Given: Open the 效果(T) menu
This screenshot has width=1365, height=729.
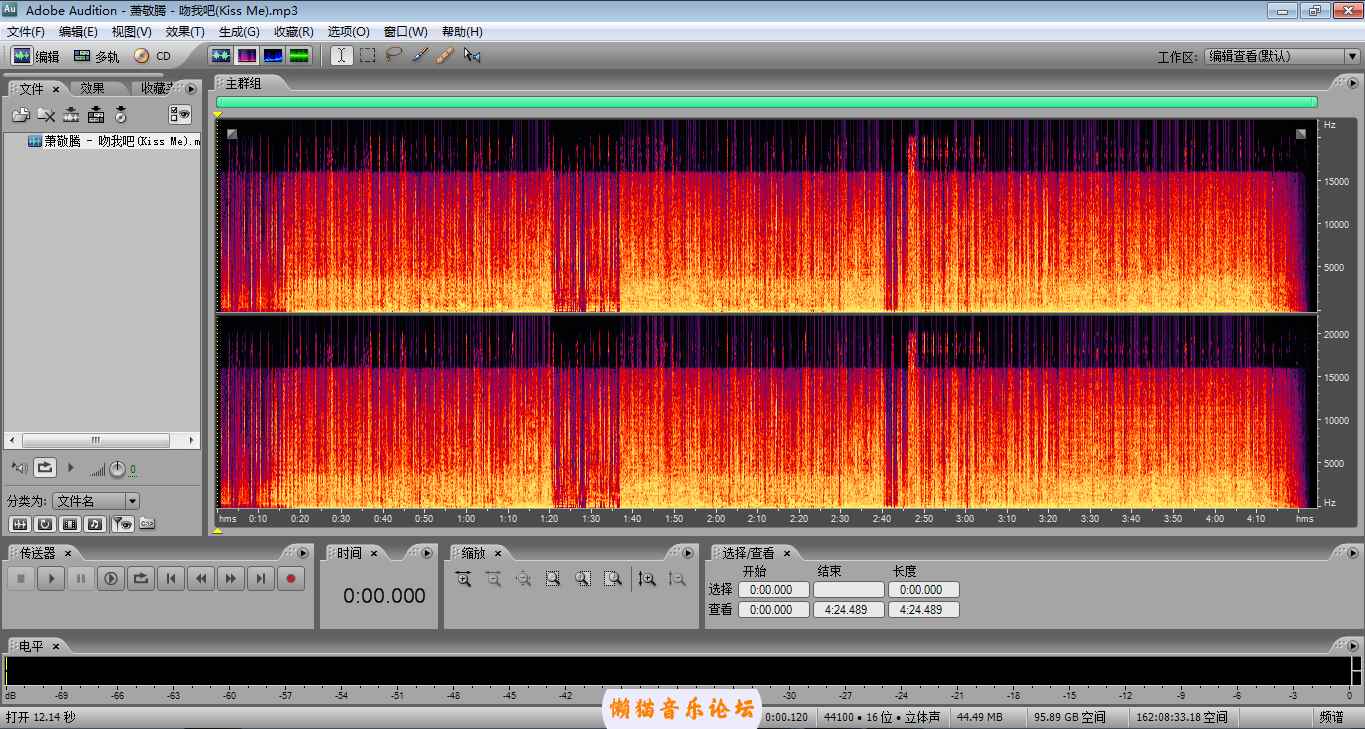Looking at the screenshot, I should pyautogui.click(x=185, y=32).
